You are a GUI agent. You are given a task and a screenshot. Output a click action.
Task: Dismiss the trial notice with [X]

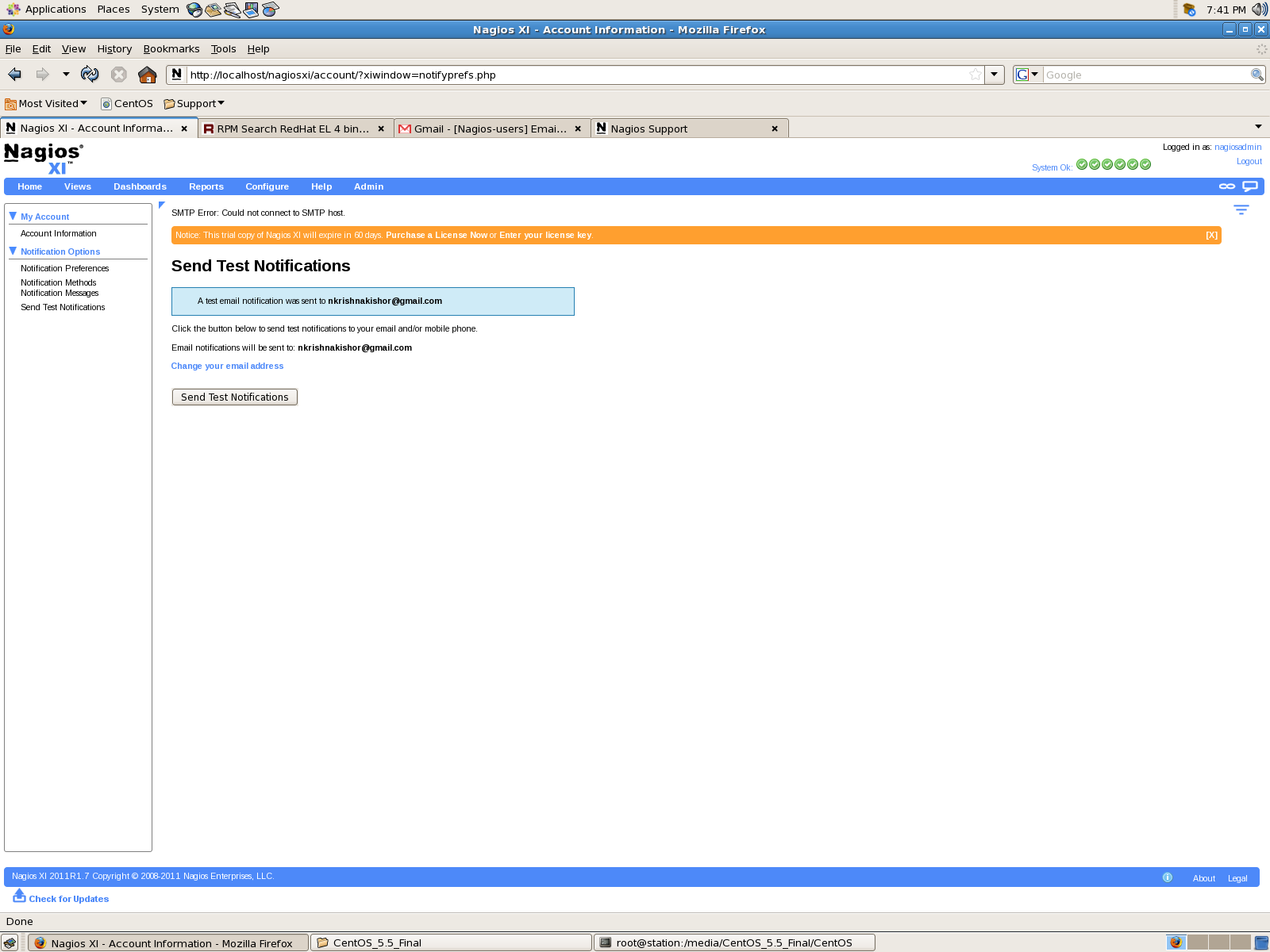[x=1211, y=235]
